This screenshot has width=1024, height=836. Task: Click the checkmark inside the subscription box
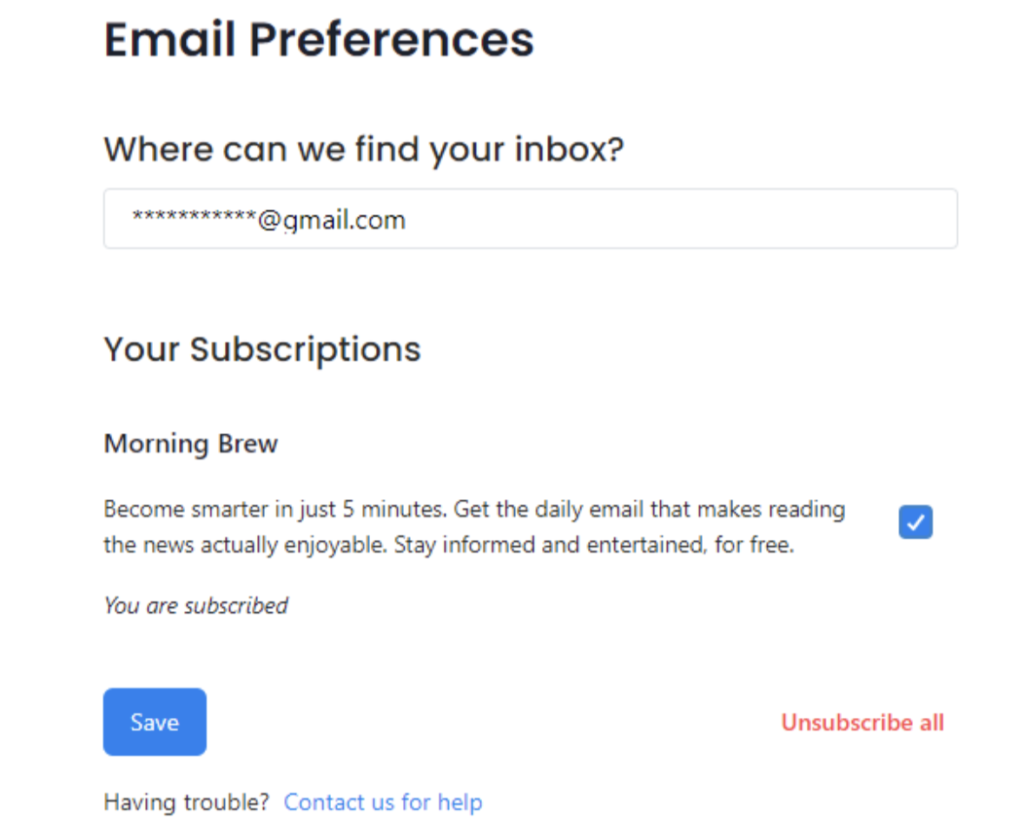[x=916, y=521]
